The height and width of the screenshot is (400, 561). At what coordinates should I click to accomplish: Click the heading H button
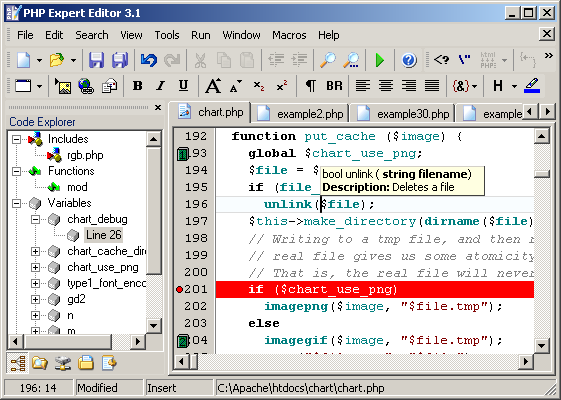[498, 86]
